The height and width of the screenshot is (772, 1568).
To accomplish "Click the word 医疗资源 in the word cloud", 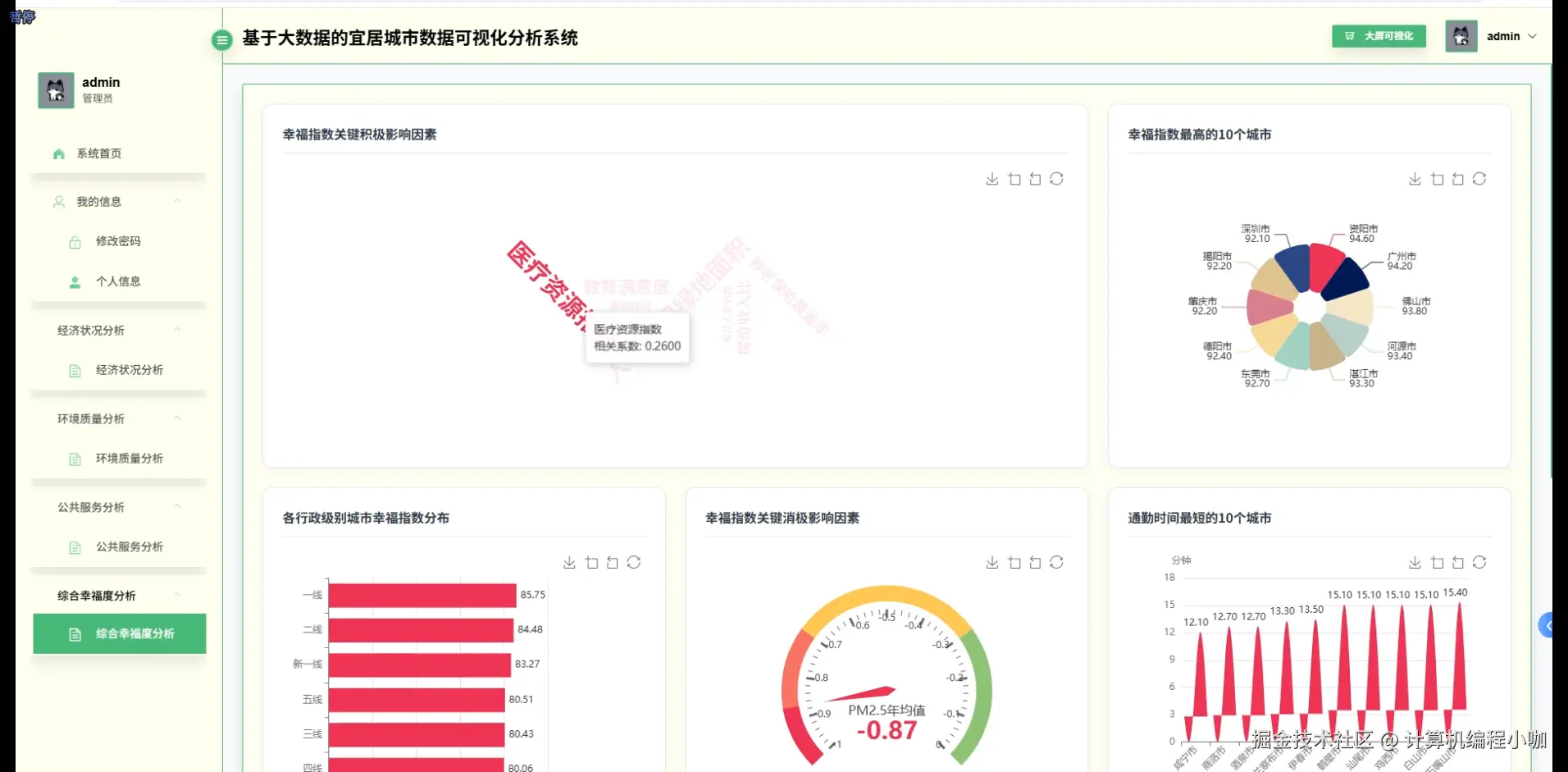I will 548,286.
